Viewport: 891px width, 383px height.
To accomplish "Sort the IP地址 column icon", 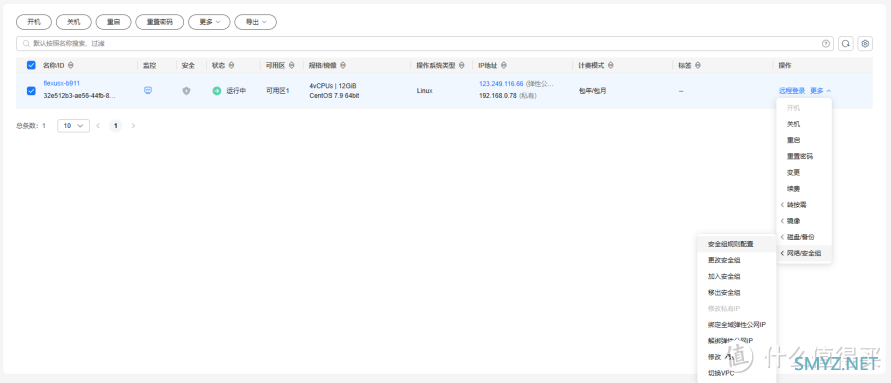I will 504,65.
